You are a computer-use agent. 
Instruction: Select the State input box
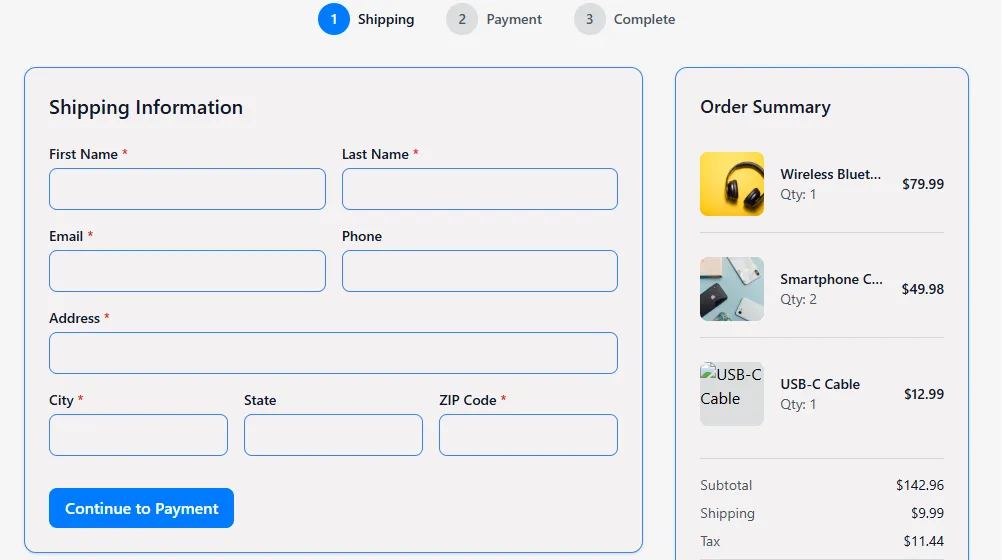[333, 435]
